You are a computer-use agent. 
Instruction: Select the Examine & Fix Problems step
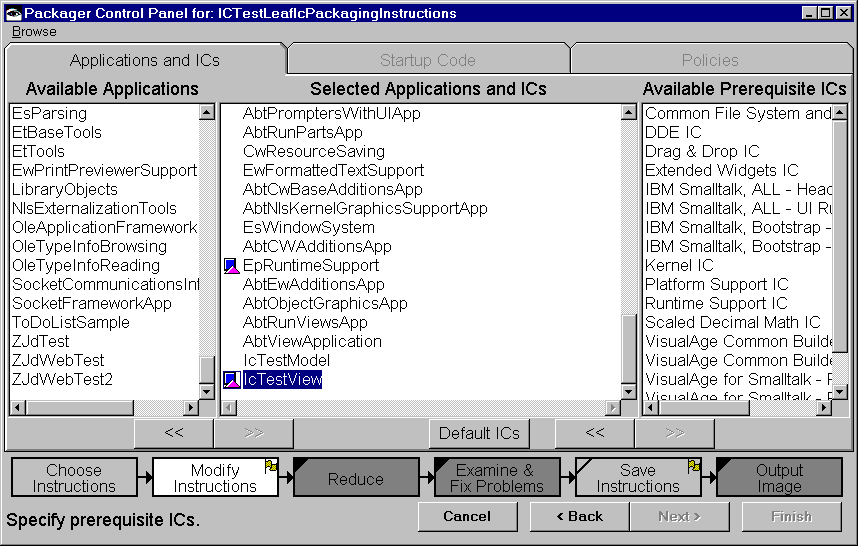[496, 478]
